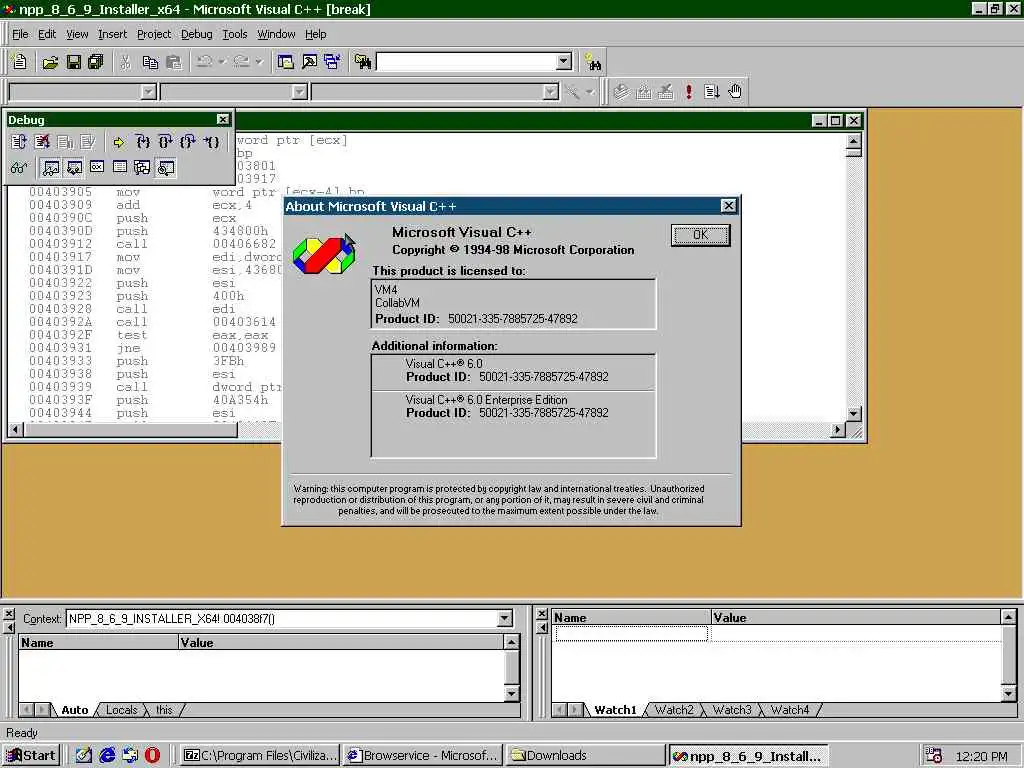Open the Find combo box dropdown arrow
1024x768 pixels.
tap(564, 62)
